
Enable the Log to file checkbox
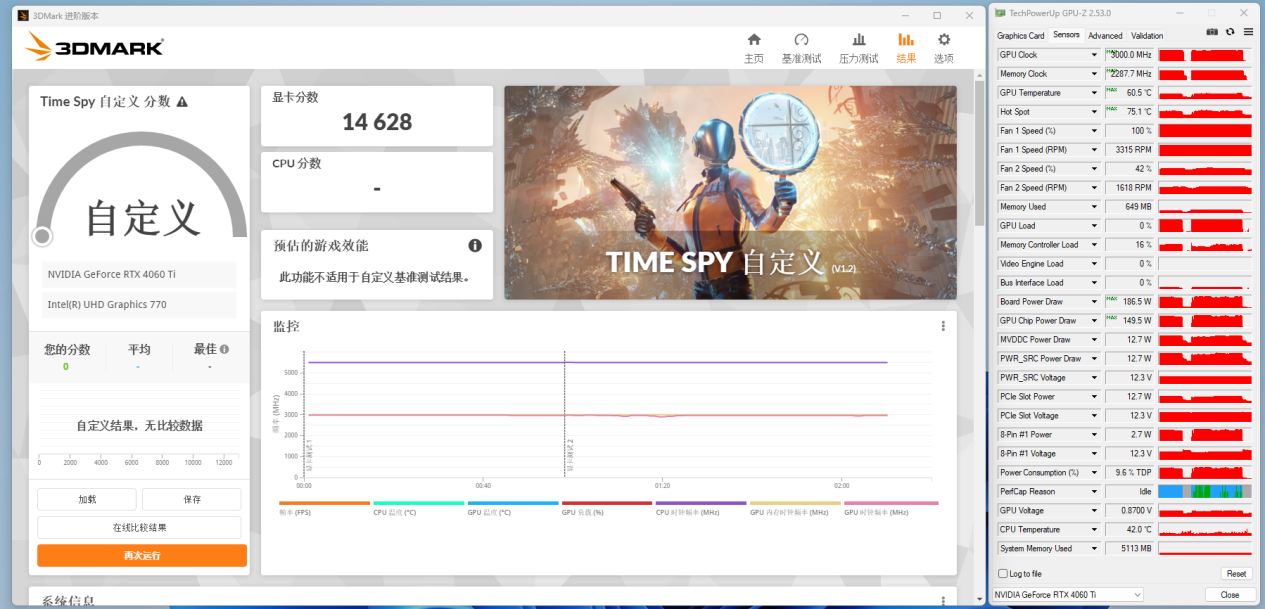pos(1003,574)
